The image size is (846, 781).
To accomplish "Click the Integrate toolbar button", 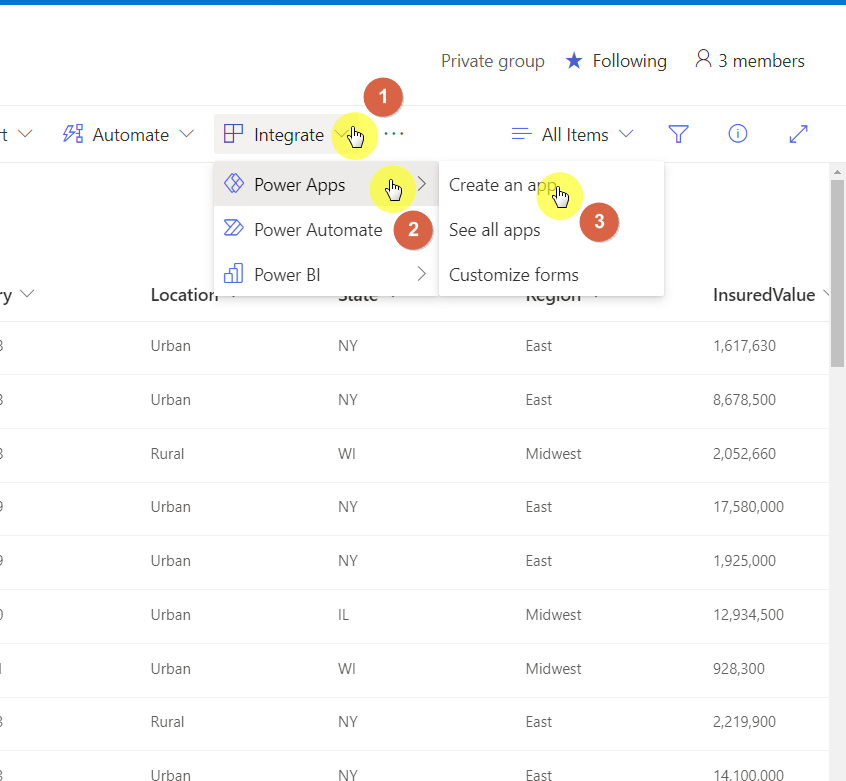I will pos(289,134).
